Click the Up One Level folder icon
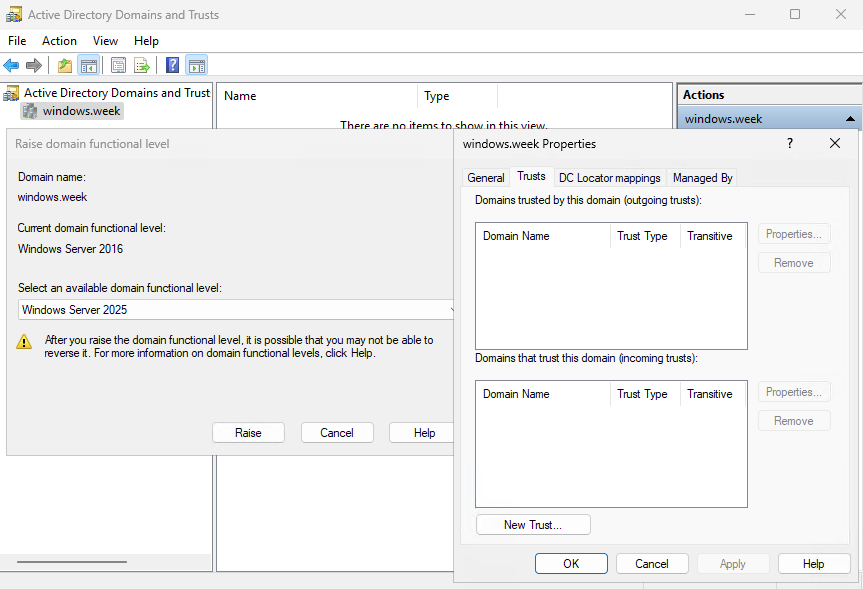Screen dimensions: 863x589 click(65, 66)
